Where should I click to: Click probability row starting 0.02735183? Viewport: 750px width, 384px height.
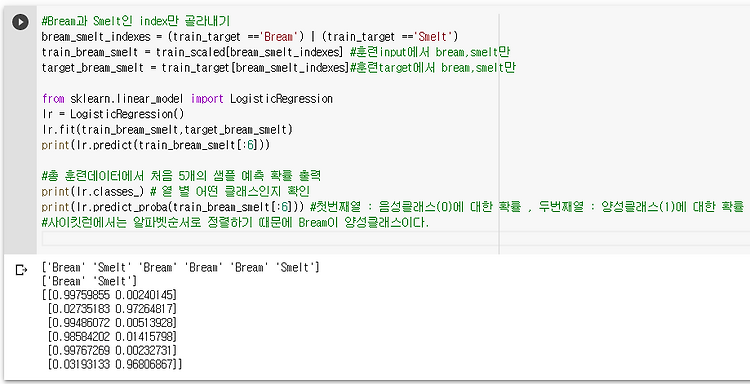[x=112, y=308]
